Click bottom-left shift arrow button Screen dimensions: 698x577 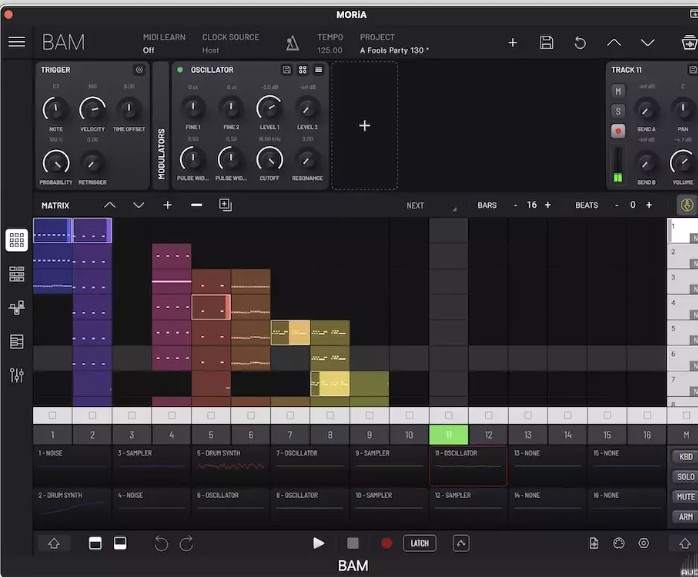pos(54,544)
